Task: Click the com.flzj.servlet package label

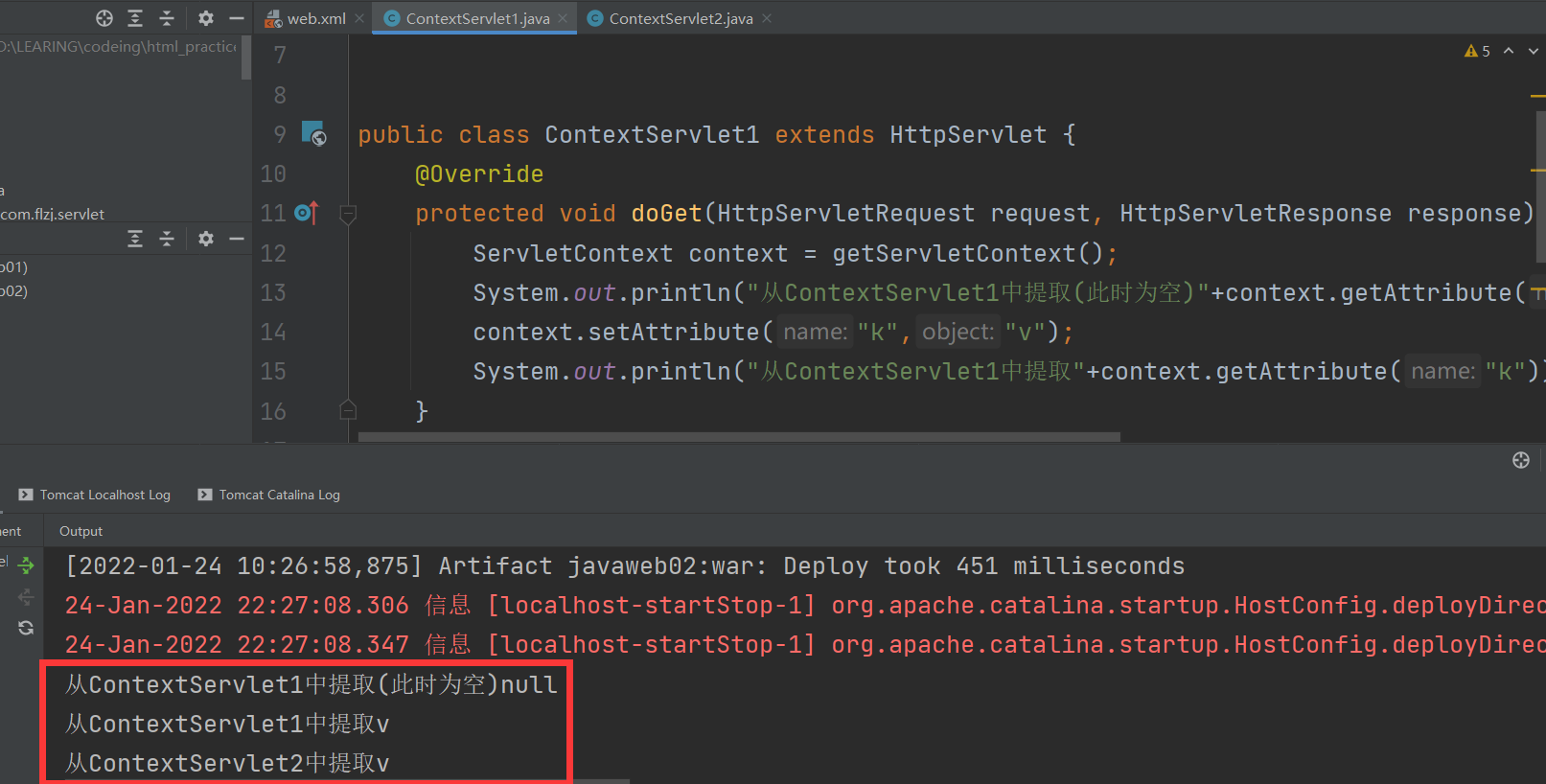Action: (x=53, y=214)
